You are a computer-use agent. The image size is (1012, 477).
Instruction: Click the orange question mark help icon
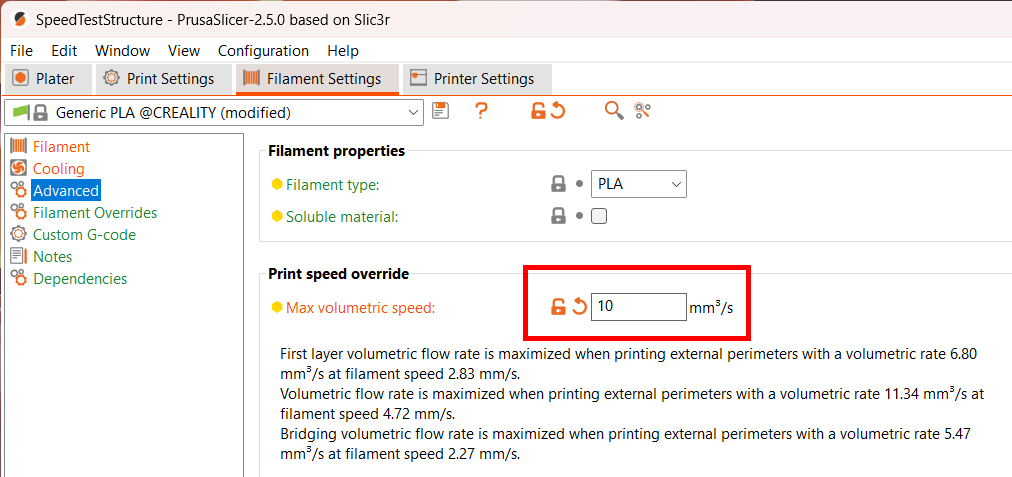pyautogui.click(x=481, y=112)
